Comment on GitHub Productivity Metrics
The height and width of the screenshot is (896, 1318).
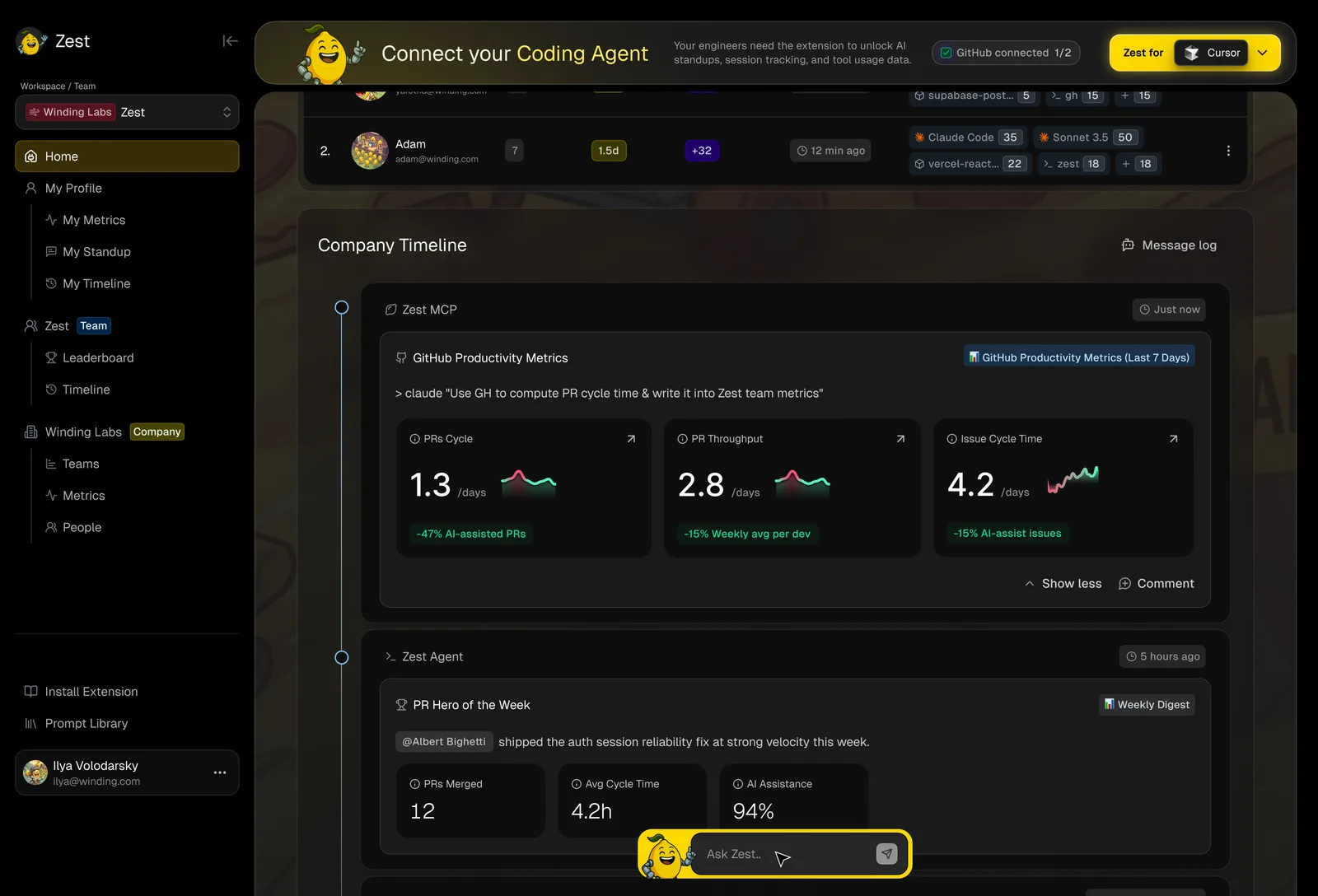(1156, 584)
